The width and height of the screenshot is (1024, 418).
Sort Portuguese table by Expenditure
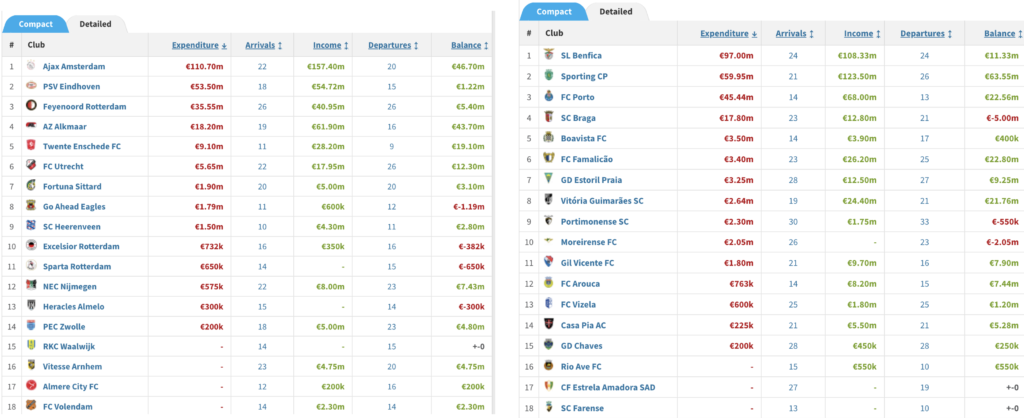(729, 33)
